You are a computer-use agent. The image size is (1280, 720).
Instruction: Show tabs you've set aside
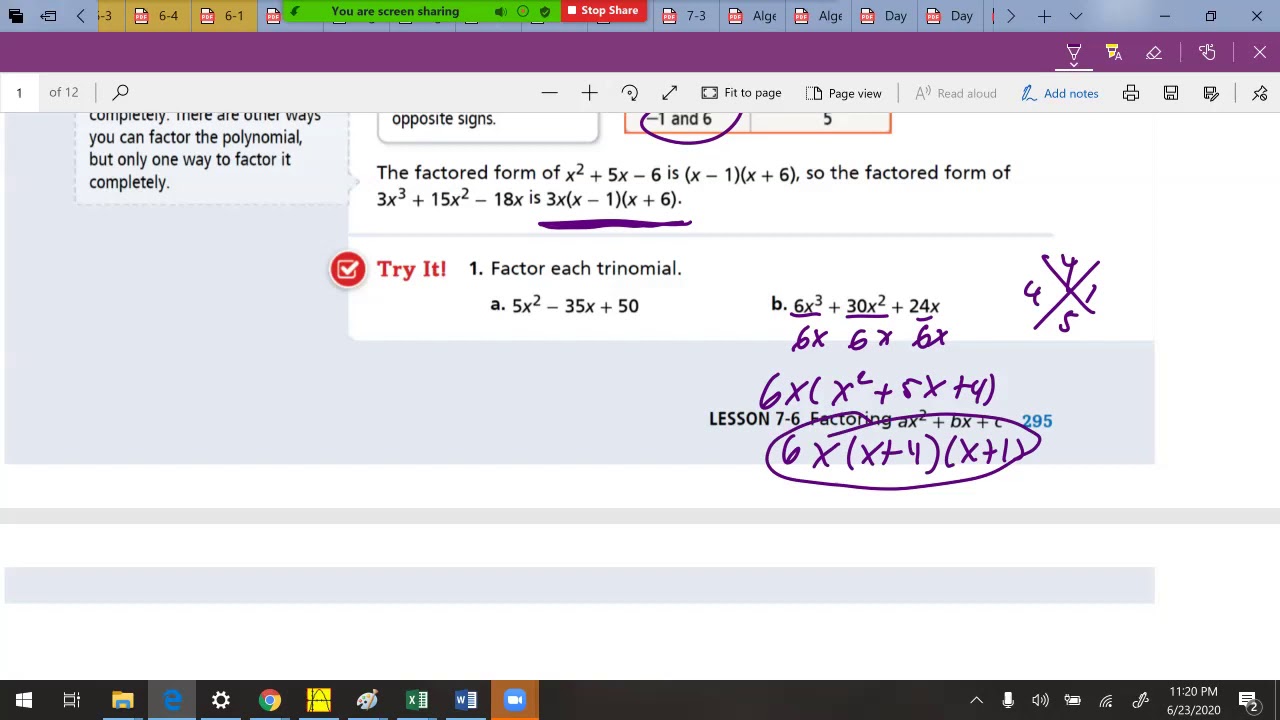(16, 16)
